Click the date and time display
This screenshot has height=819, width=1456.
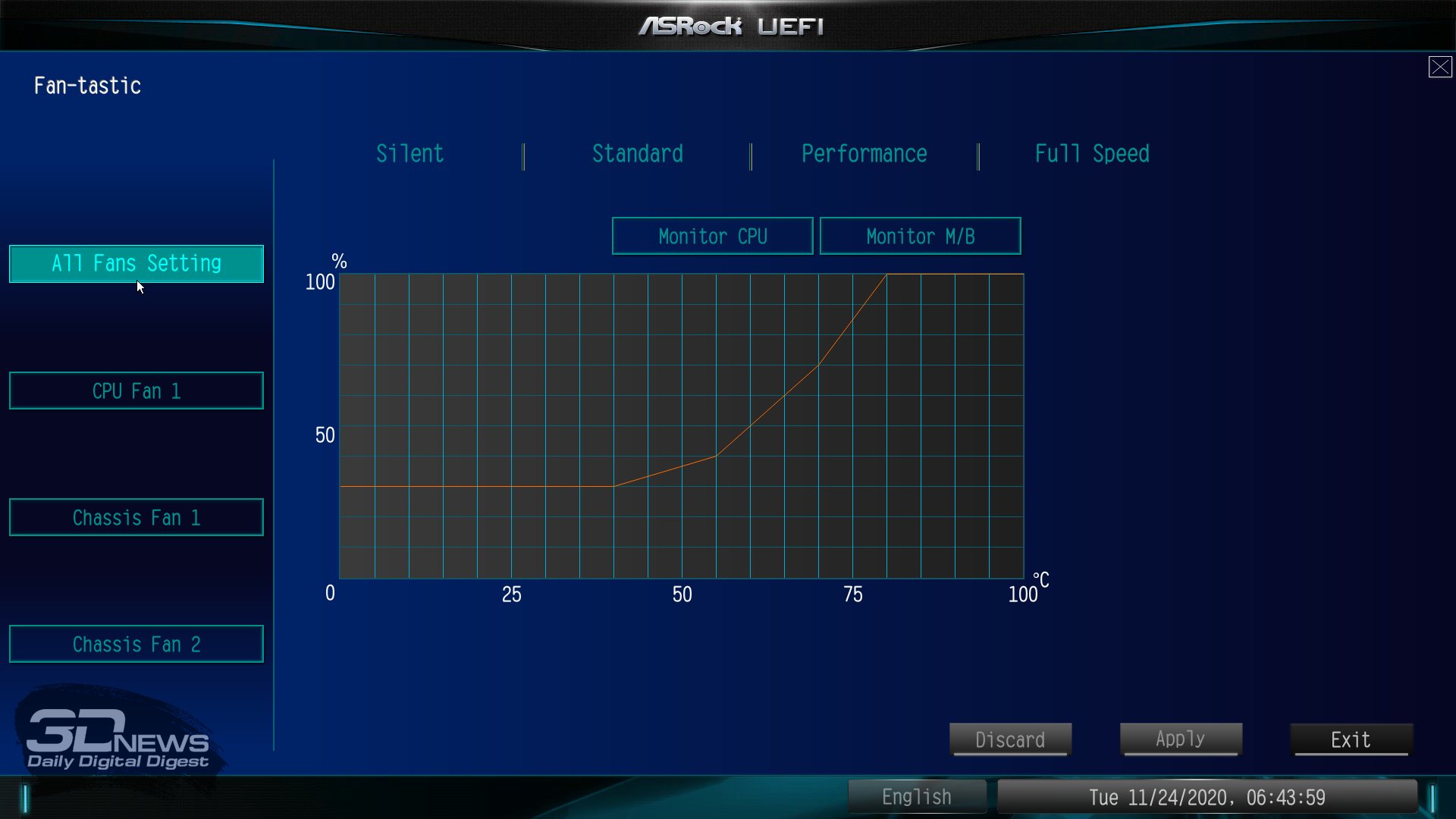pyautogui.click(x=1207, y=797)
